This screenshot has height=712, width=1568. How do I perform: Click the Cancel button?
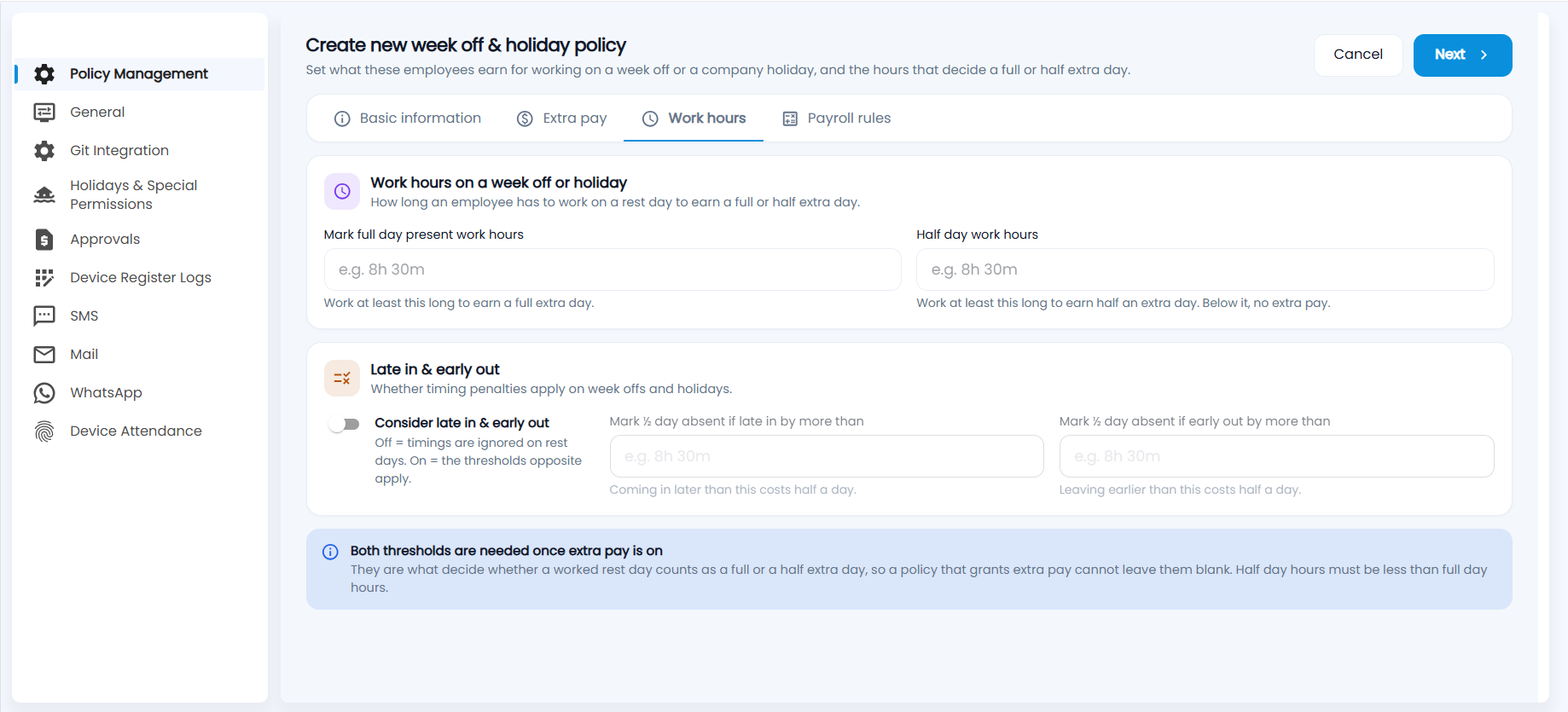click(x=1358, y=55)
